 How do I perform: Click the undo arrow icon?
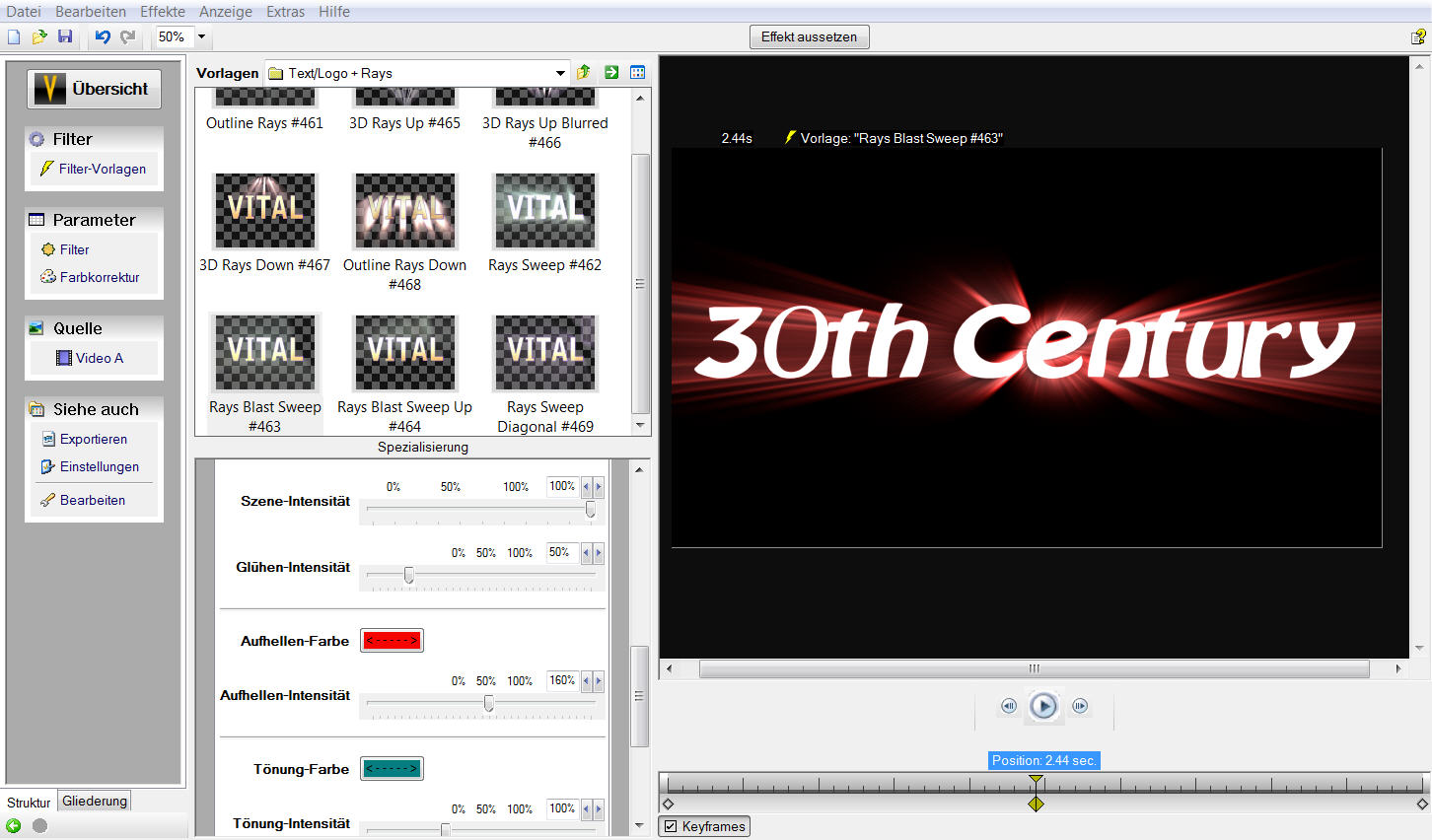102,36
